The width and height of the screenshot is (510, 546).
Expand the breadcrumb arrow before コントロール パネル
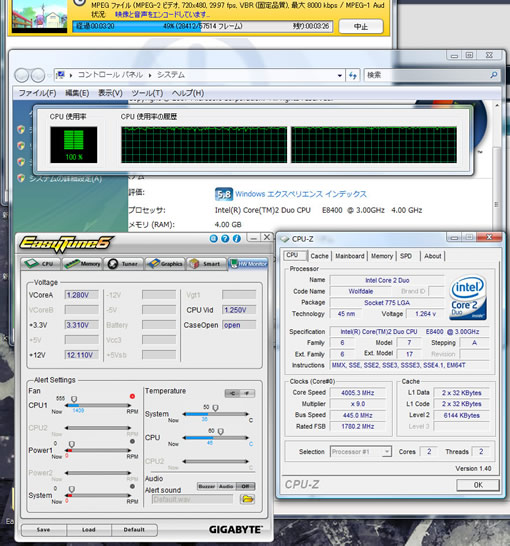tap(71, 75)
